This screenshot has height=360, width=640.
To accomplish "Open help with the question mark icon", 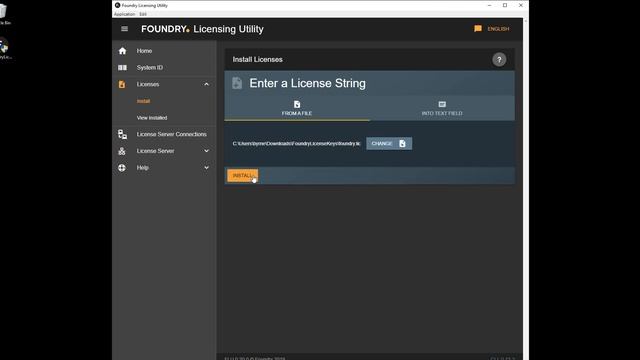I will (499, 60).
